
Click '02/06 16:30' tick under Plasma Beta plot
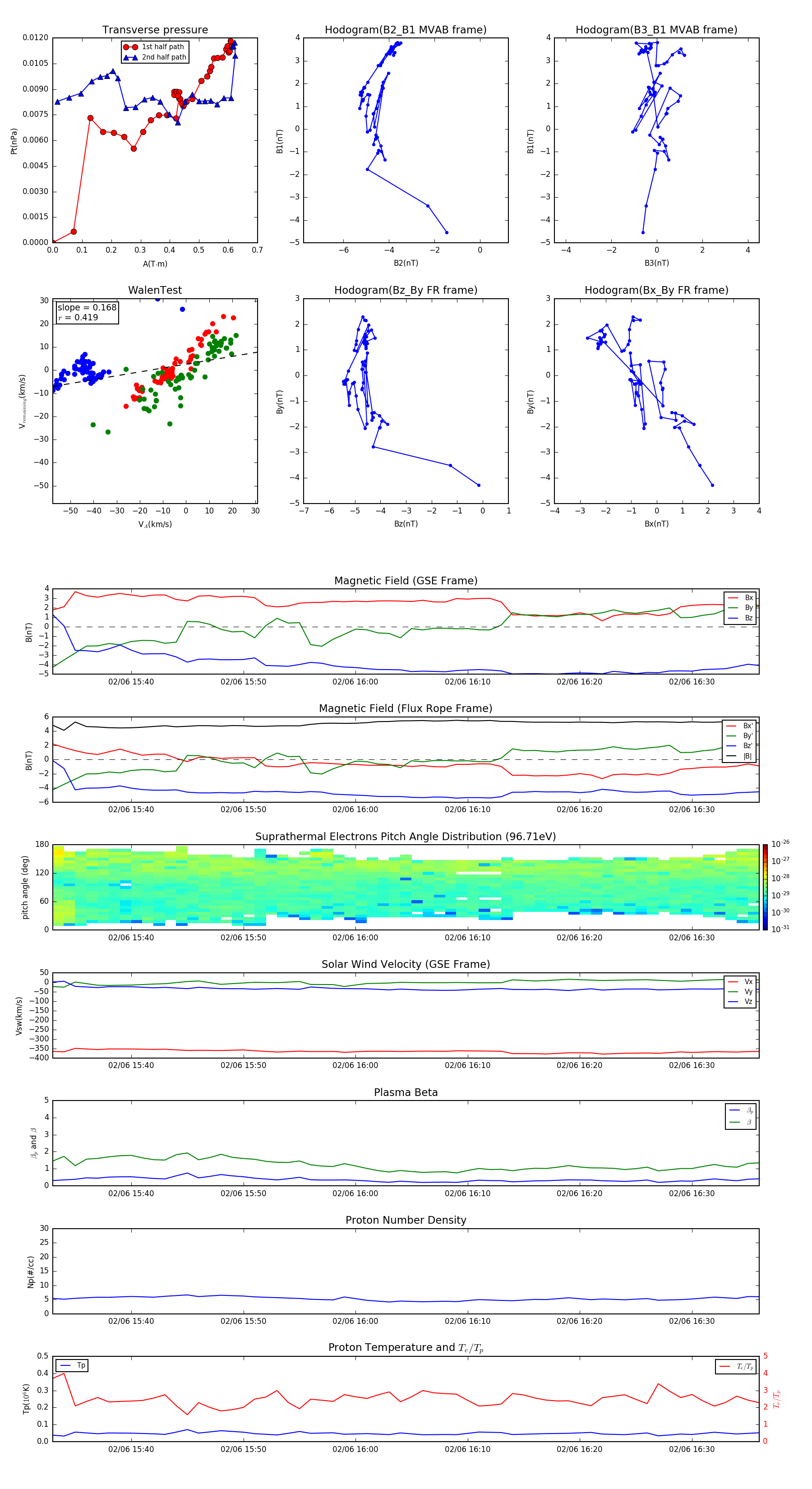pos(692,1193)
